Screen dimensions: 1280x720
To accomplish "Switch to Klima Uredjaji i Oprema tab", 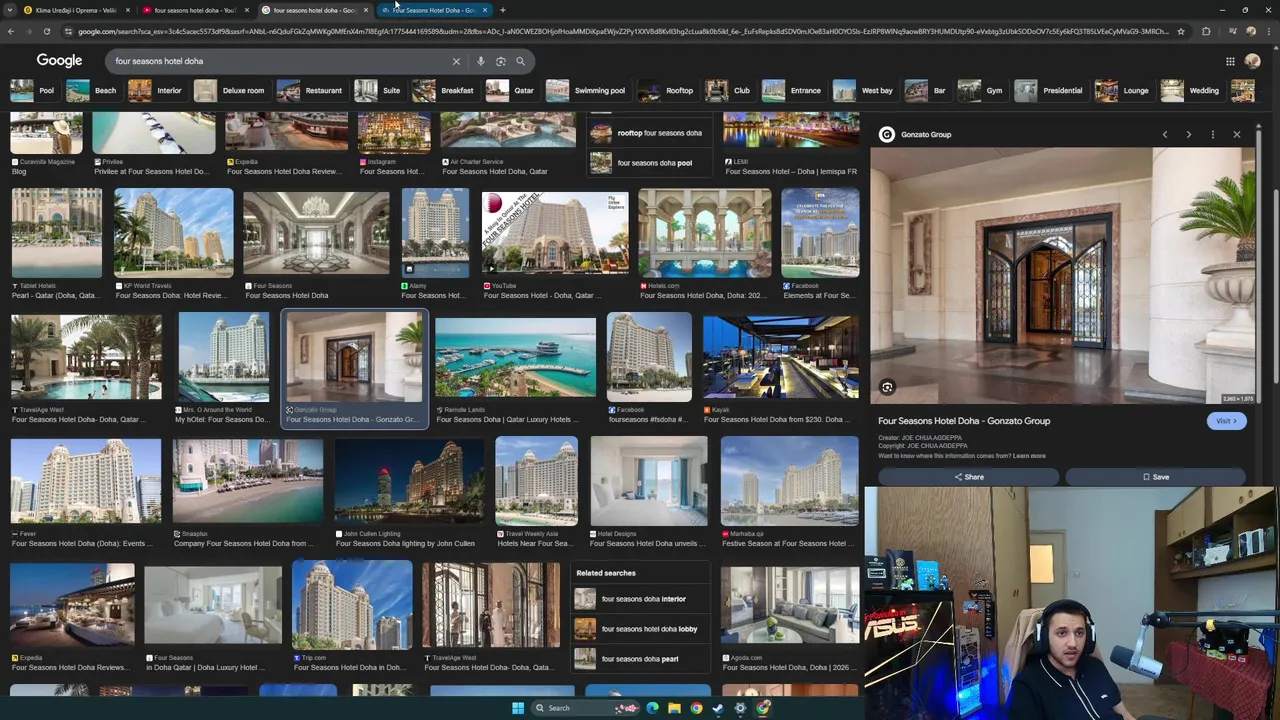I will (75, 10).
